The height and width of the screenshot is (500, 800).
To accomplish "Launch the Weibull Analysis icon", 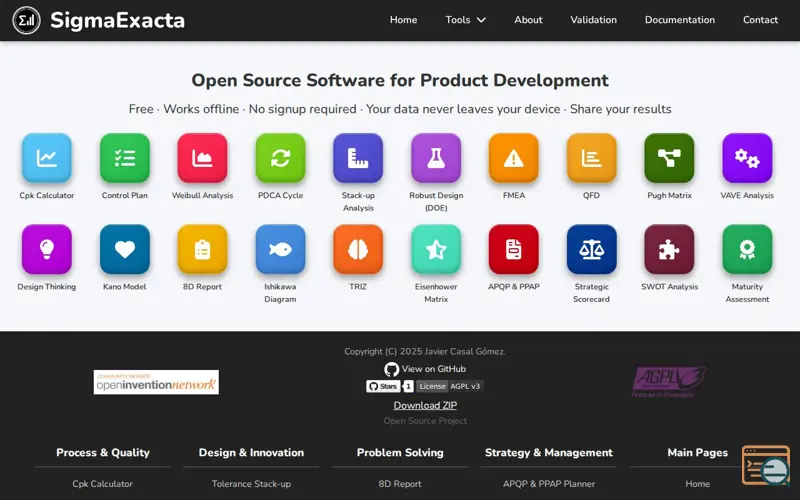I will (203, 158).
